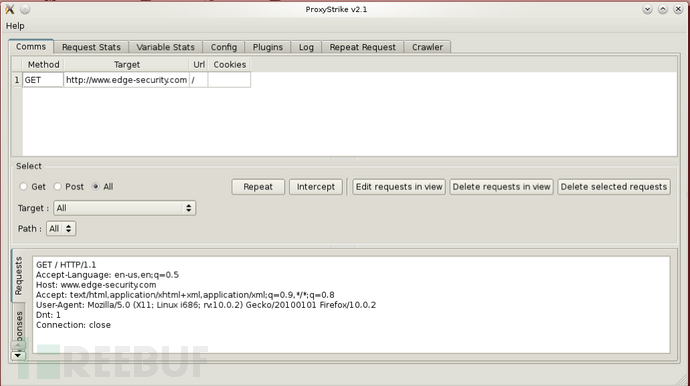
Task: Open the Path dropdown
Action: (x=61, y=228)
